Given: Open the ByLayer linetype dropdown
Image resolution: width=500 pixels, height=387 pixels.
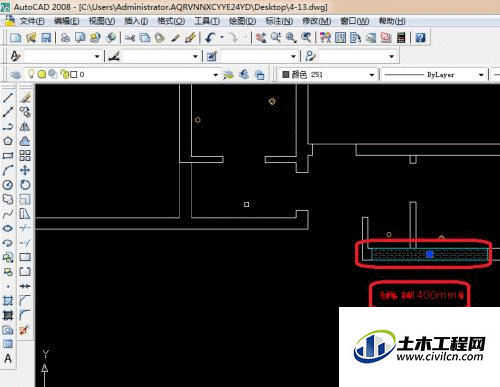Looking at the screenshot, I should [x=481, y=75].
